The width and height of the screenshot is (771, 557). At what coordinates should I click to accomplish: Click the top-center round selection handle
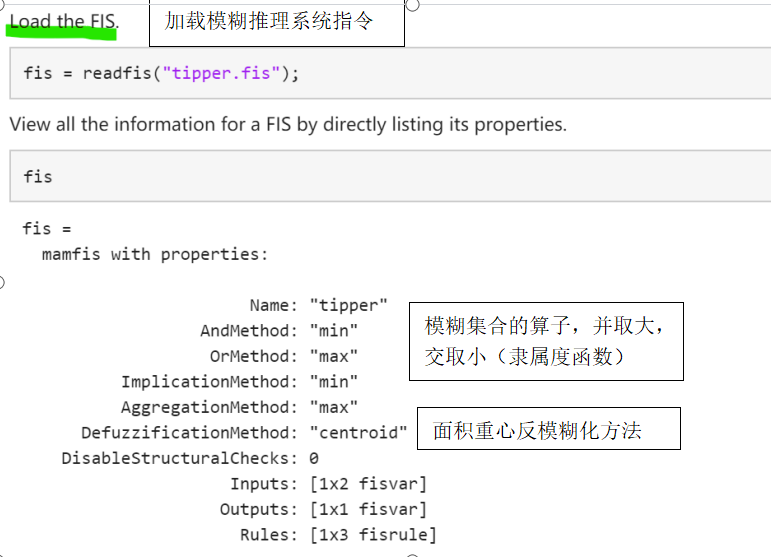(413, 5)
